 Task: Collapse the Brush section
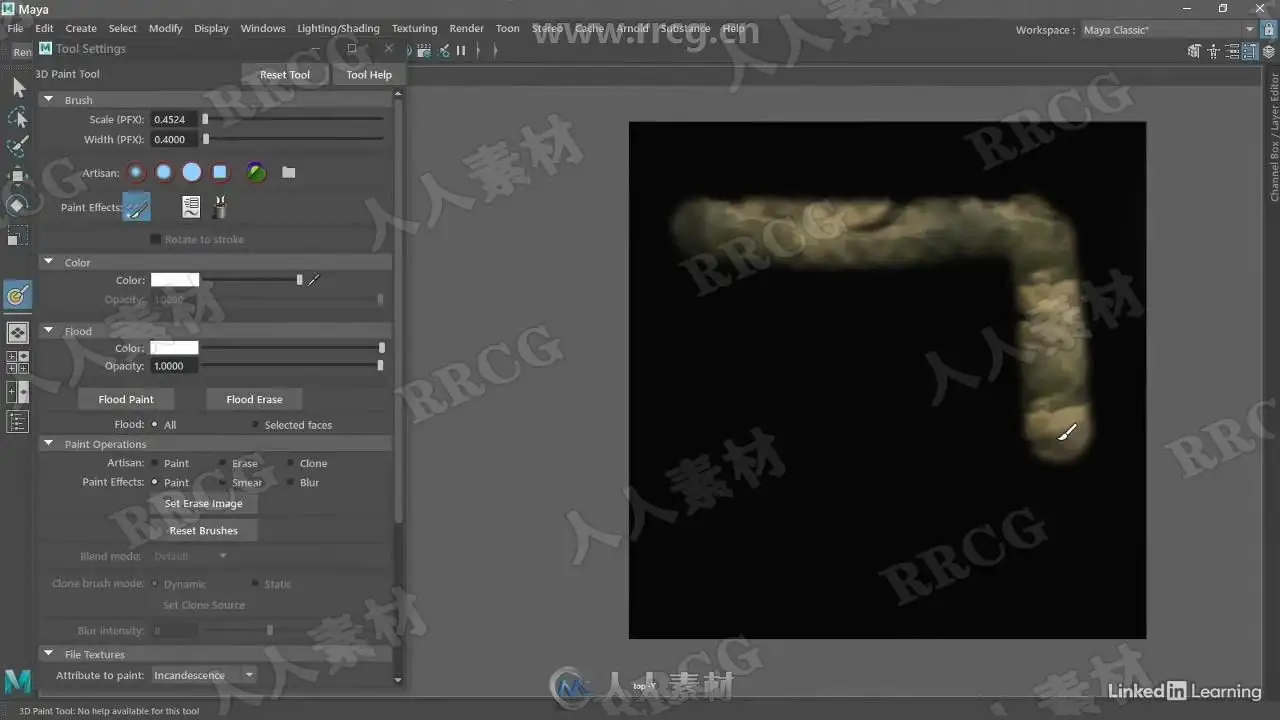click(48, 99)
